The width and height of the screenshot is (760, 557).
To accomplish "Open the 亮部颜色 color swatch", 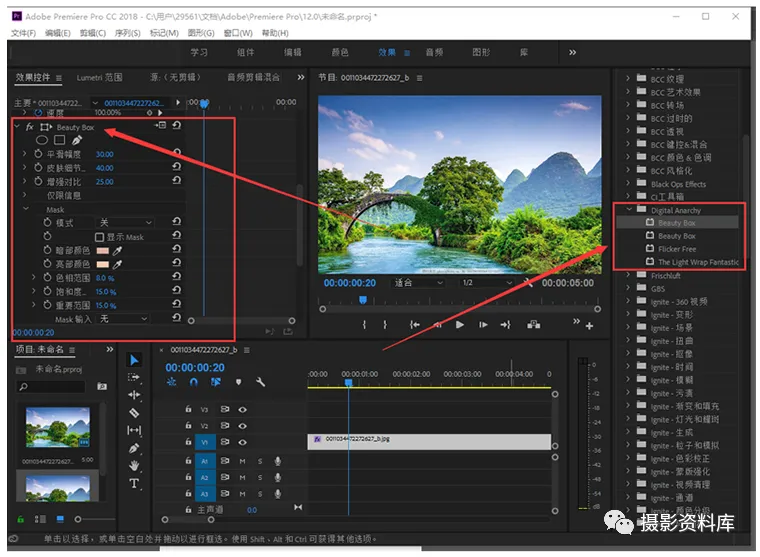I will (x=102, y=264).
